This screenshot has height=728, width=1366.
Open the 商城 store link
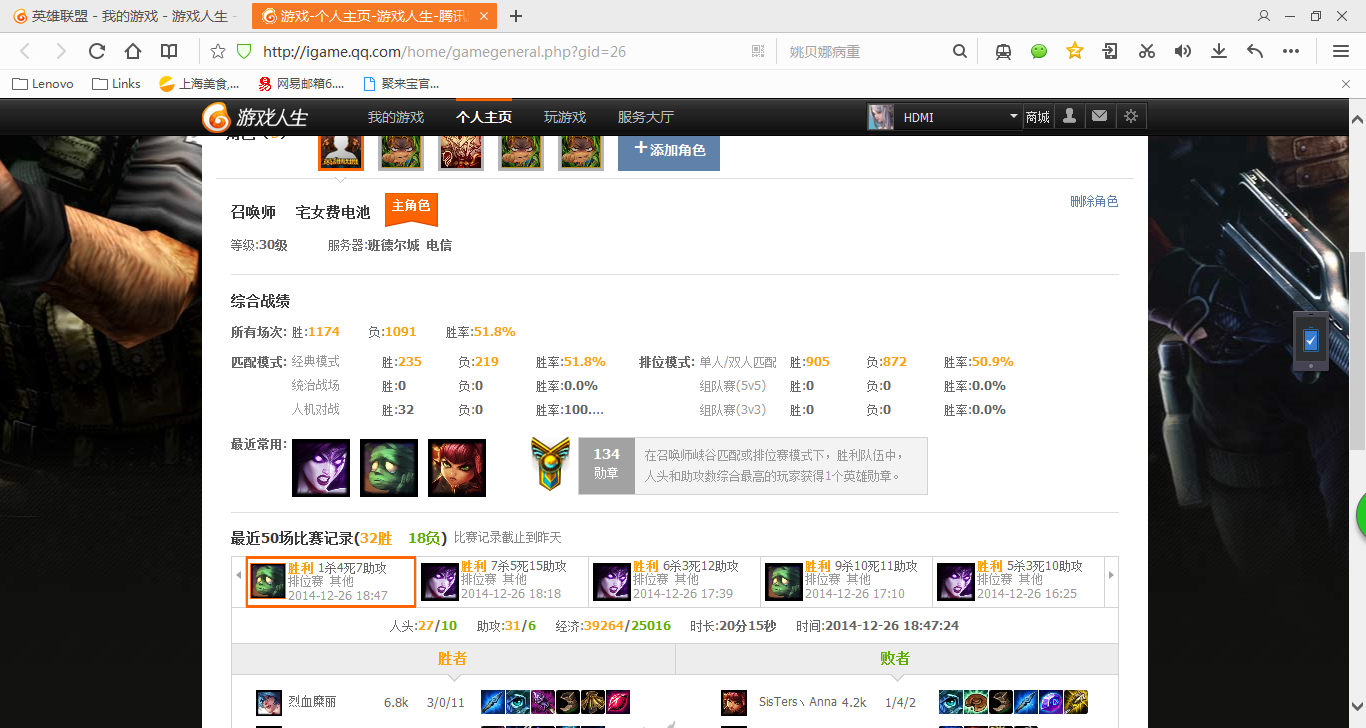pos(1038,117)
